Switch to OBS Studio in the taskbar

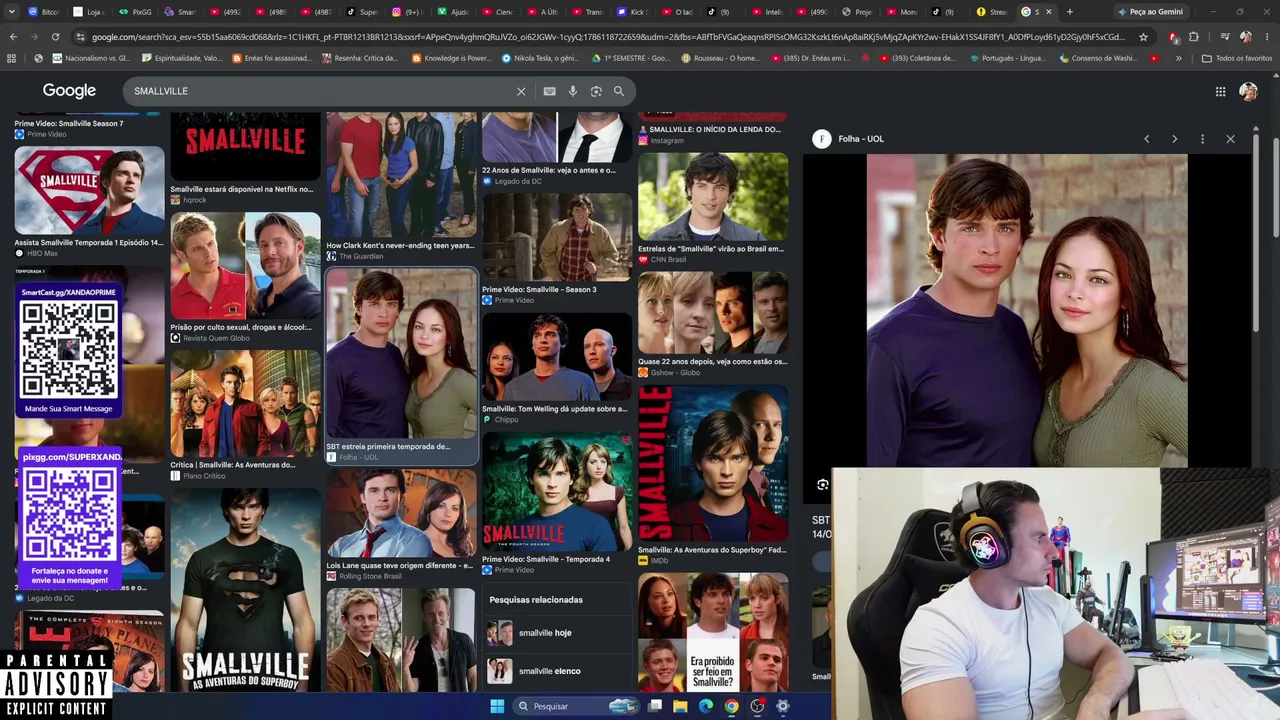[x=757, y=706]
